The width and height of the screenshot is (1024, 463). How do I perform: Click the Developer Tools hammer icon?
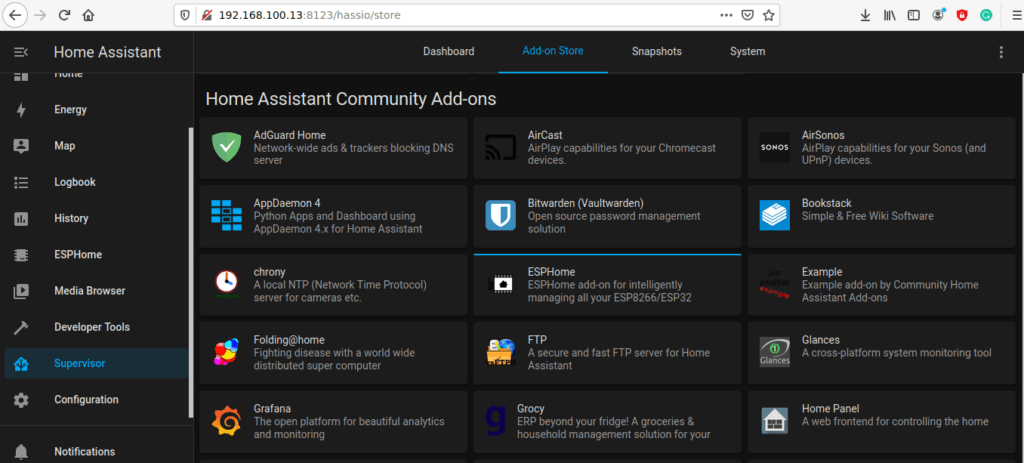point(21,327)
